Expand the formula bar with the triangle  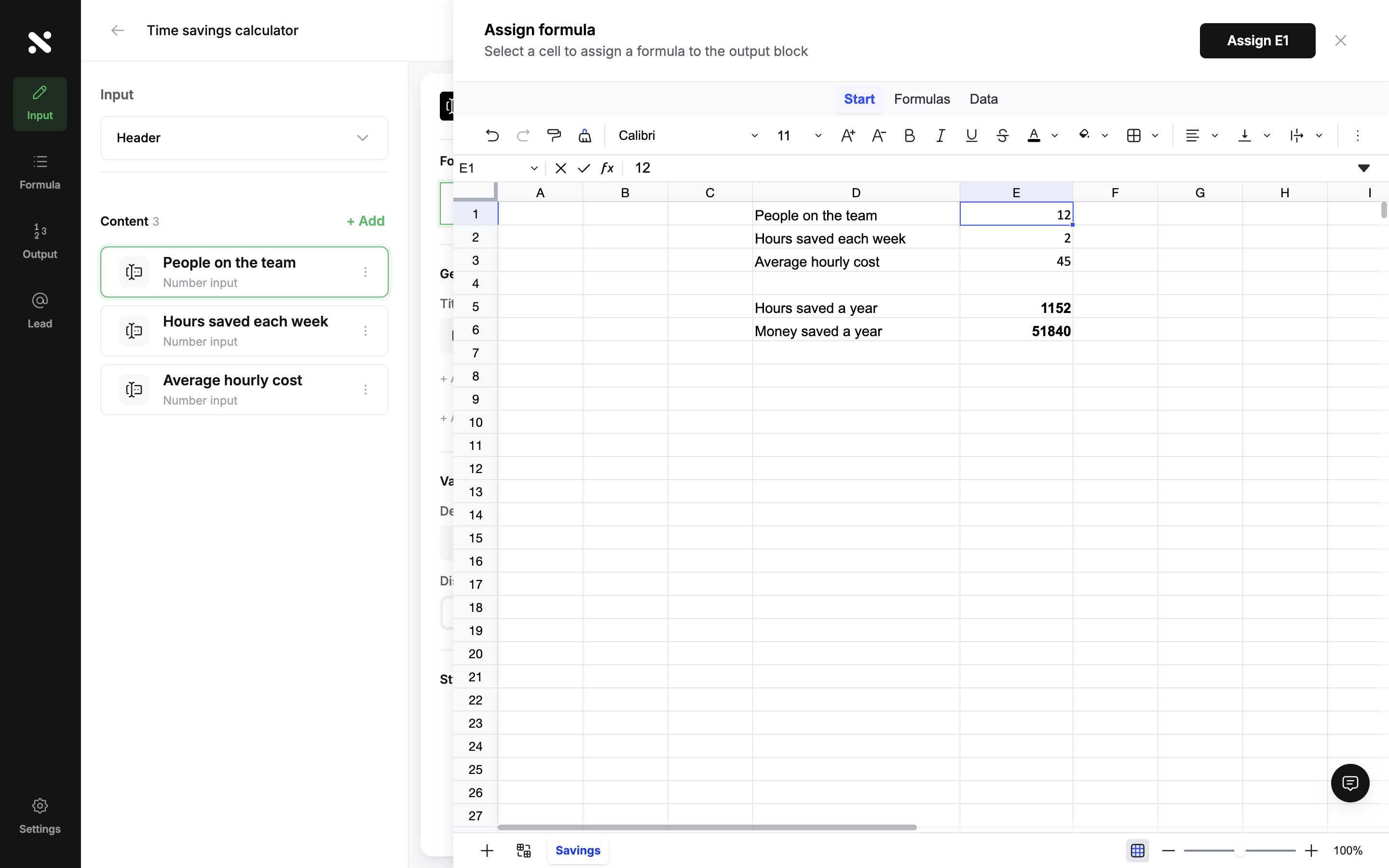pyautogui.click(x=1364, y=168)
